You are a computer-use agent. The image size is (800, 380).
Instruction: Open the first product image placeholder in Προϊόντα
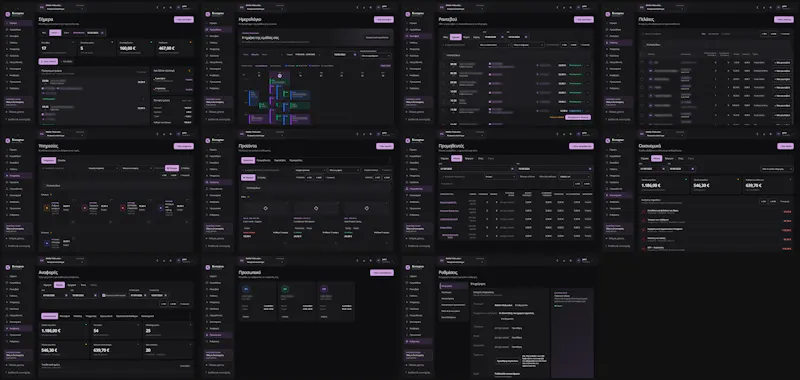coord(265,208)
